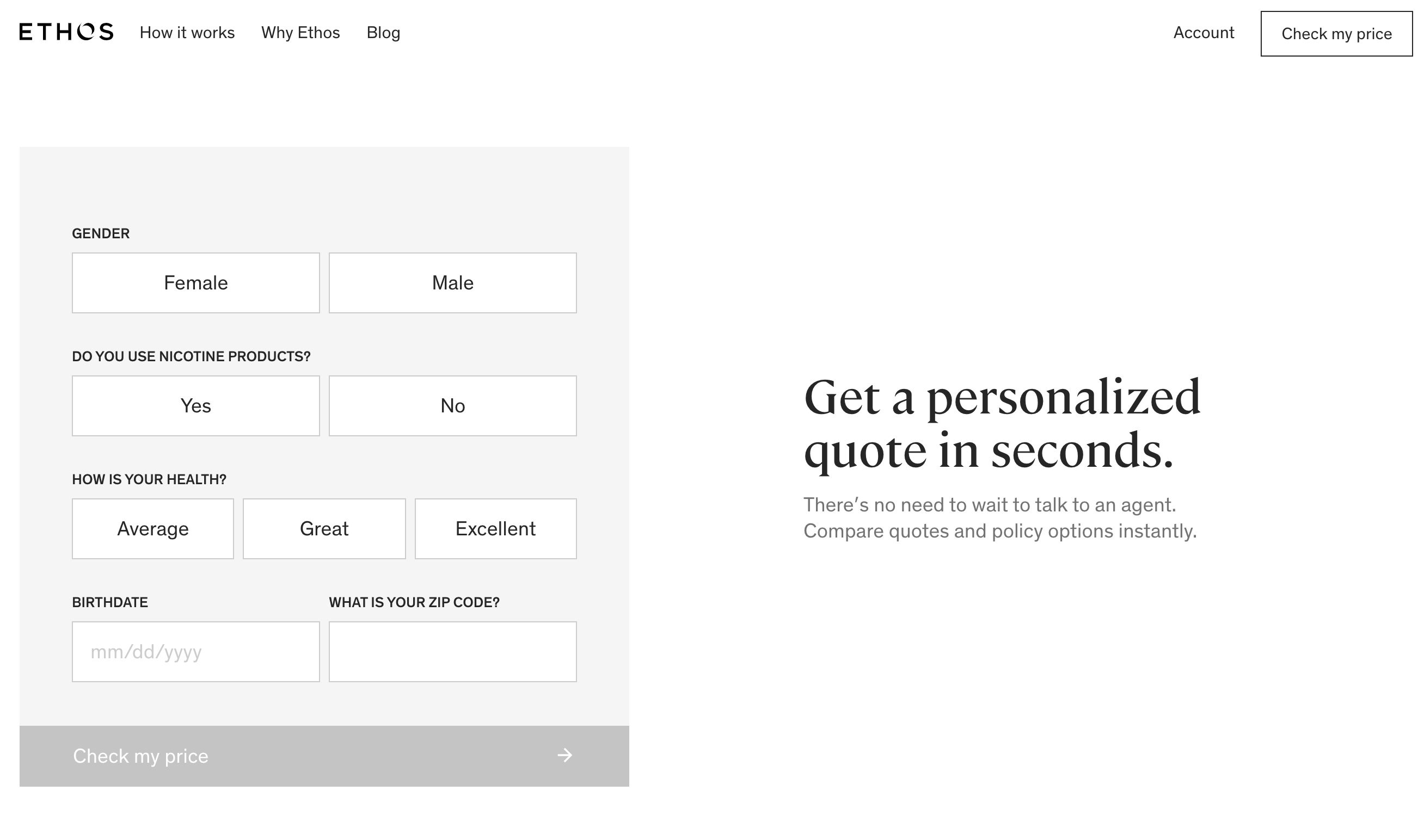Select Male as your gender
The height and width of the screenshot is (840, 1424).
(x=452, y=282)
